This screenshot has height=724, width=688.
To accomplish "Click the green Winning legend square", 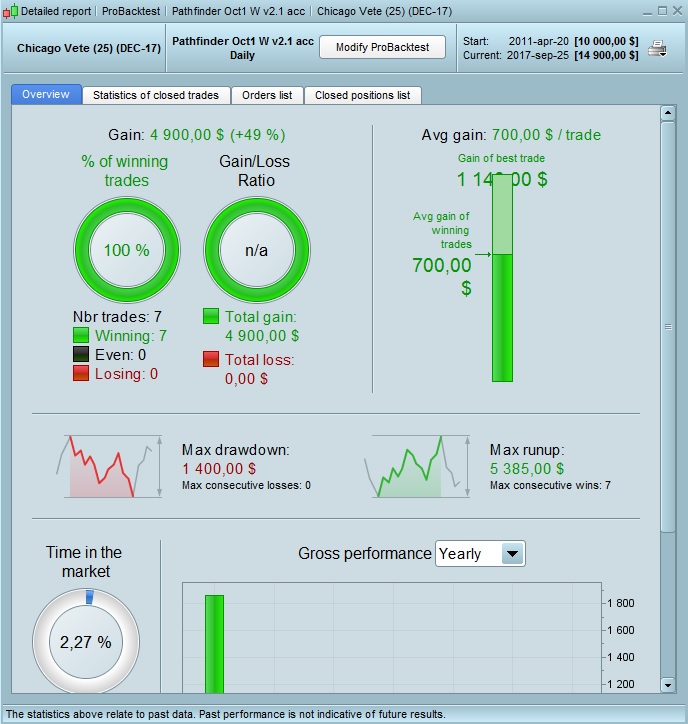I will [81, 335].
